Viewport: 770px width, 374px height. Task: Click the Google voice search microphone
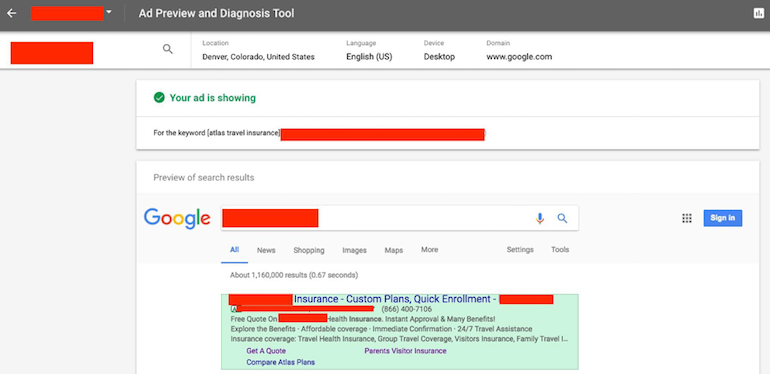click(540, 218)
